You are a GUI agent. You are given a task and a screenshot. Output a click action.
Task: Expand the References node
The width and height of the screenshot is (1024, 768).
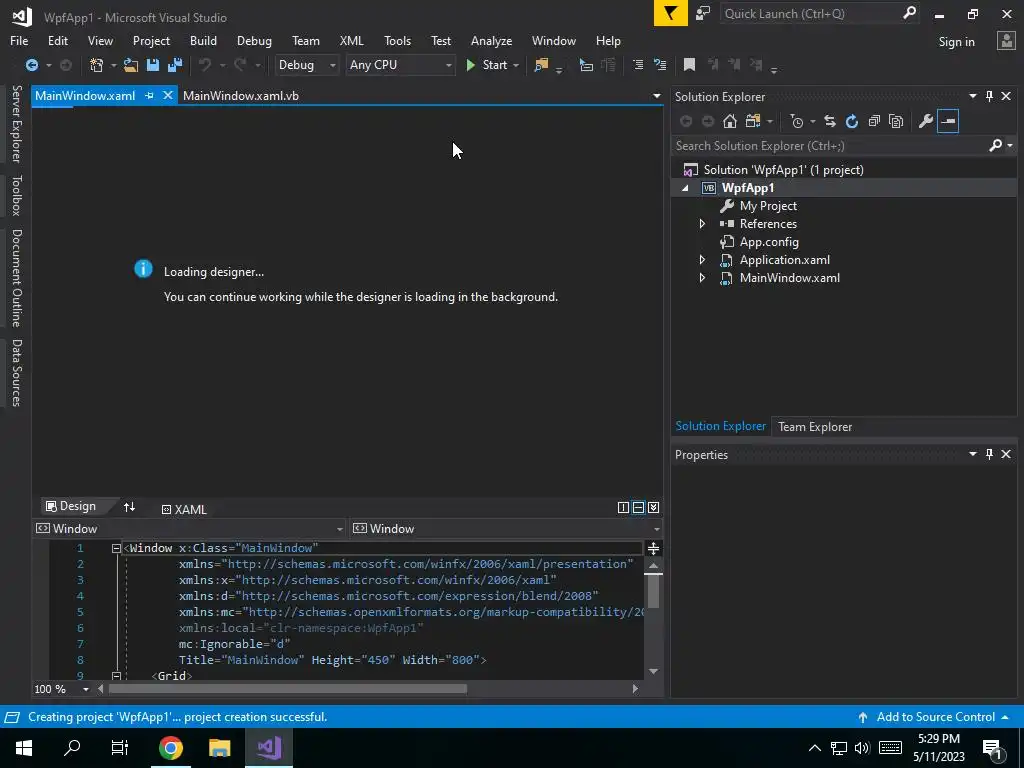pyautogui.click(x=702, y=223)
